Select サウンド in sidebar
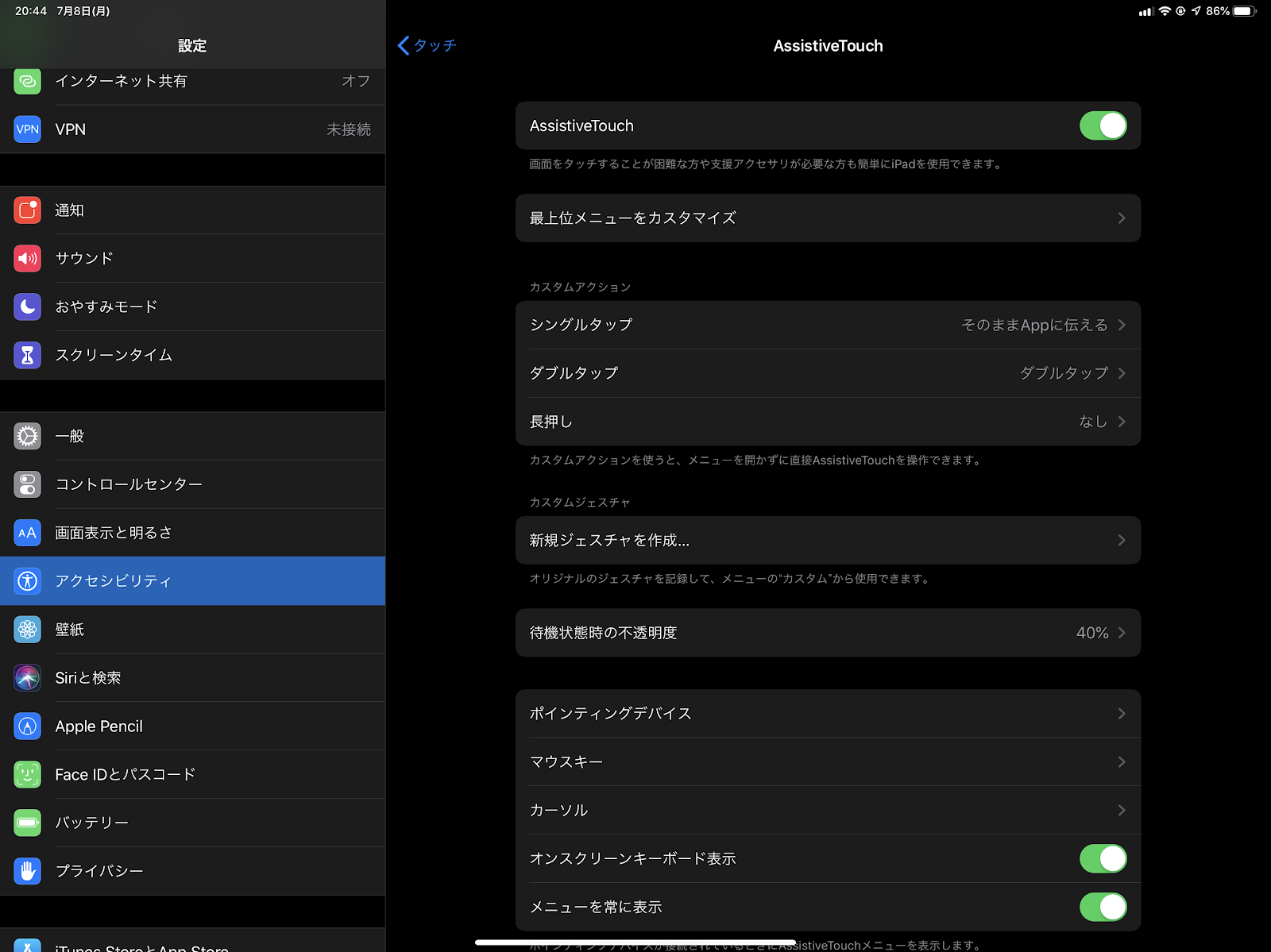 [192, 259]
